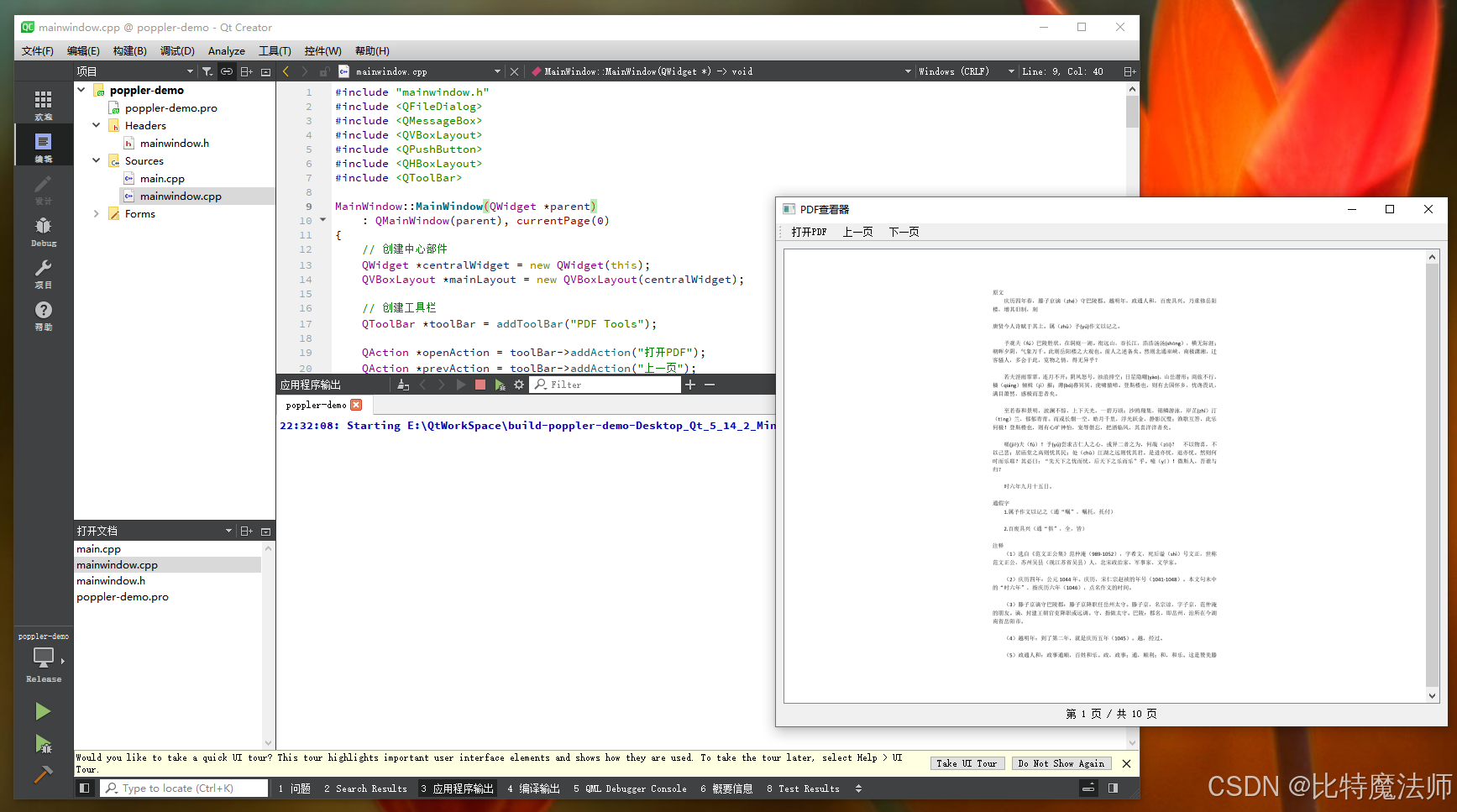Build the project with the hammer icon
The height and width of the screenshot is (812, 1457).
point(43,773)
